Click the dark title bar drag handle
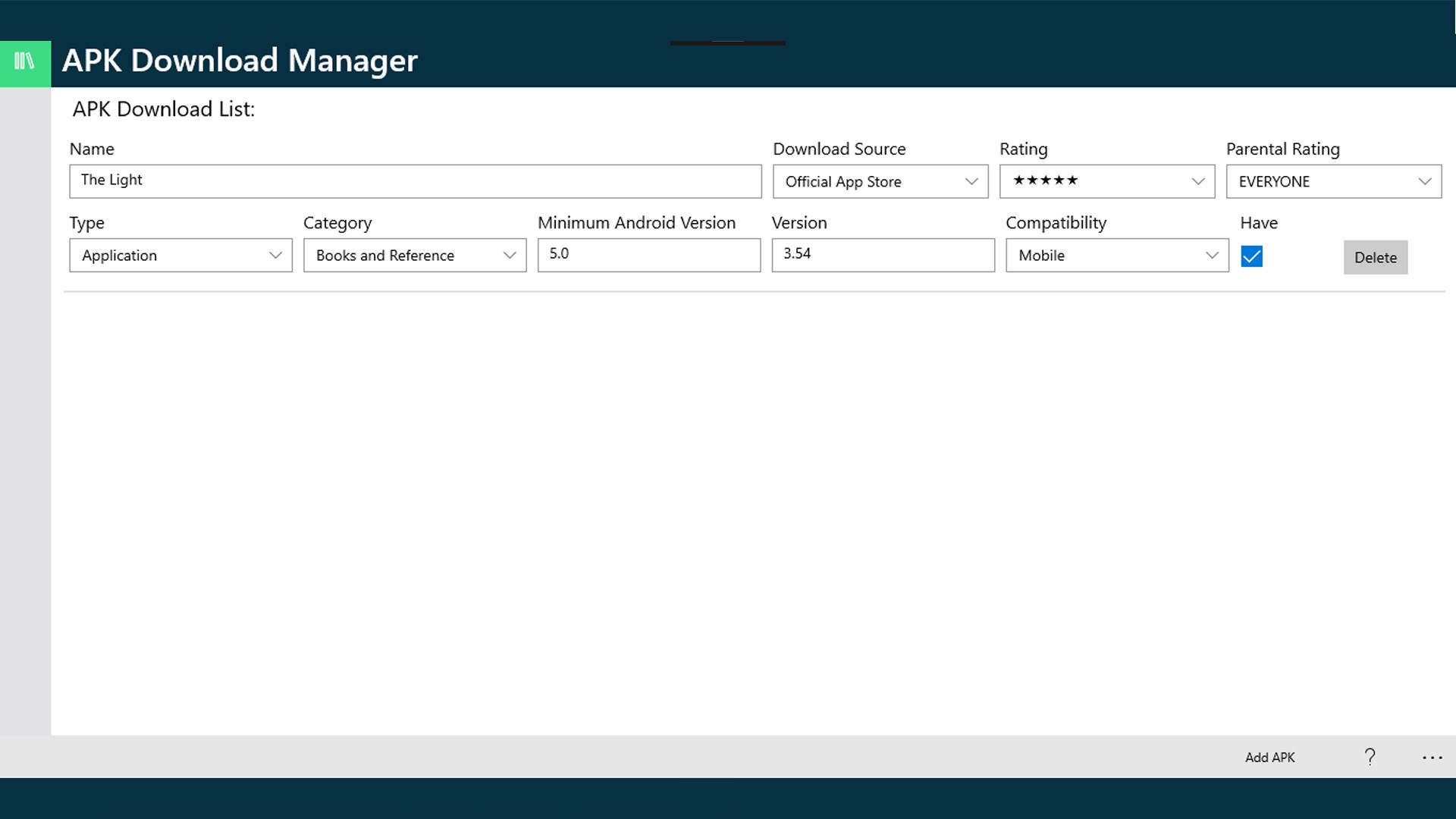 point(727,43)
